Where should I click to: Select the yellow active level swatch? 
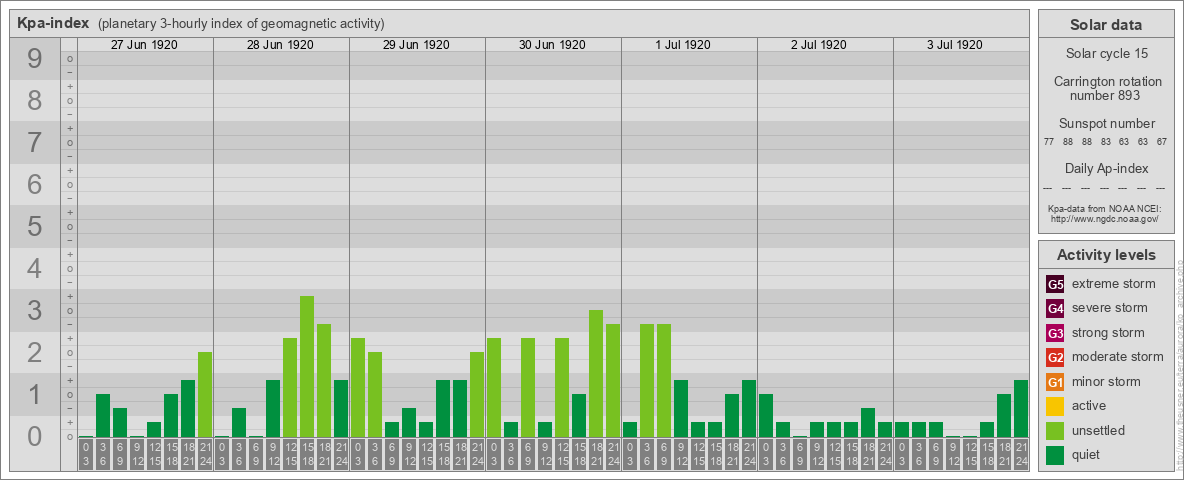(x=1055, y=406)
